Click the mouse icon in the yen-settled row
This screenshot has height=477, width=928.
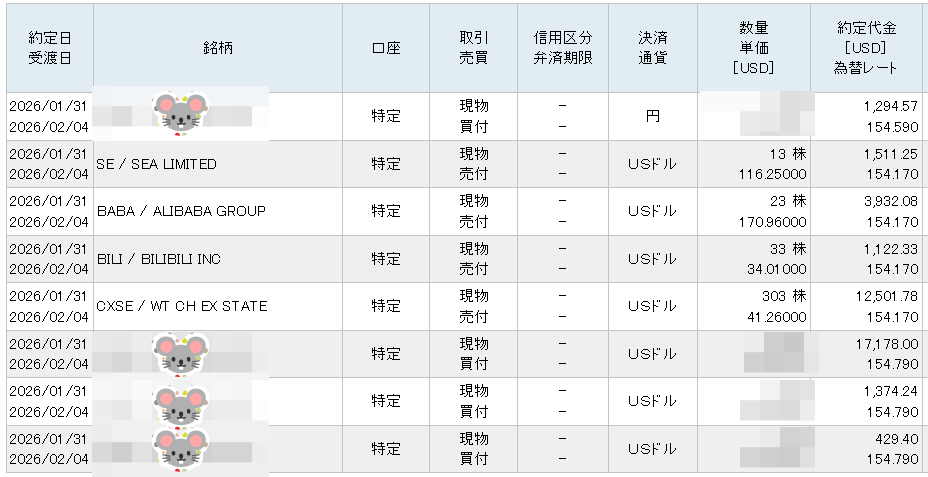coord(181,114)
